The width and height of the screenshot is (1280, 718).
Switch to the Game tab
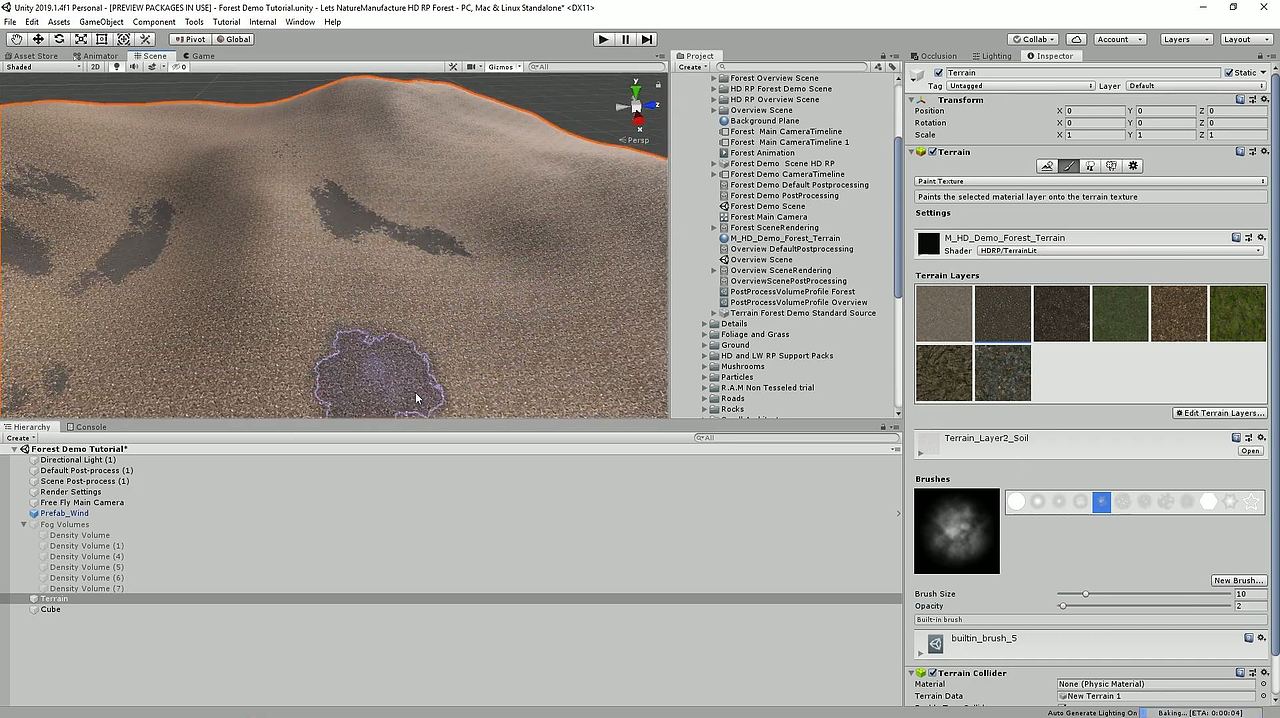(199, 55)
